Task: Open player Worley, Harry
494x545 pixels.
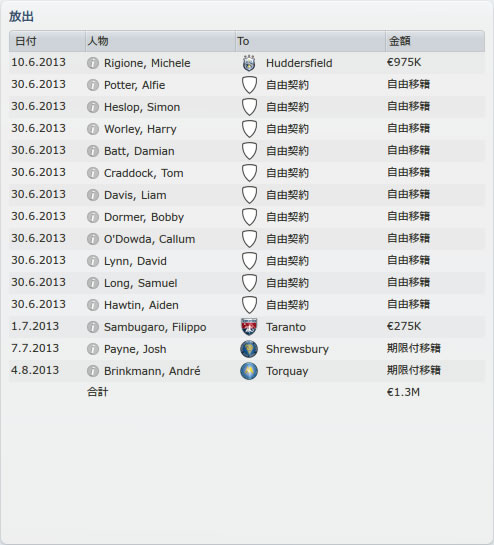Action: [x=140, y=129]
